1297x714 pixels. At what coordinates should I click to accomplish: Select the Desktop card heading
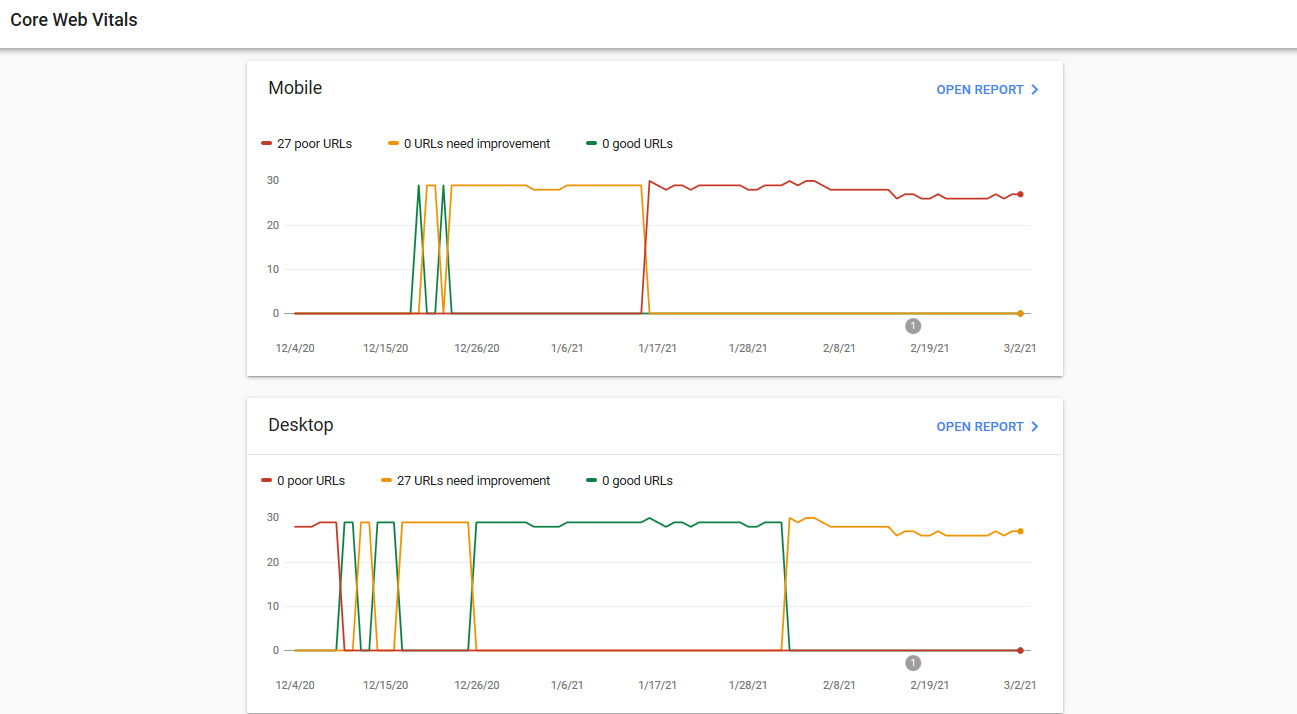coord(302,425)
